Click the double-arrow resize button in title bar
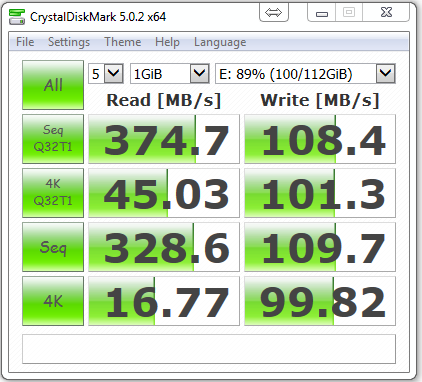This screenshot has width=422, height=382. pyautogui.click(x=273, y=13)
